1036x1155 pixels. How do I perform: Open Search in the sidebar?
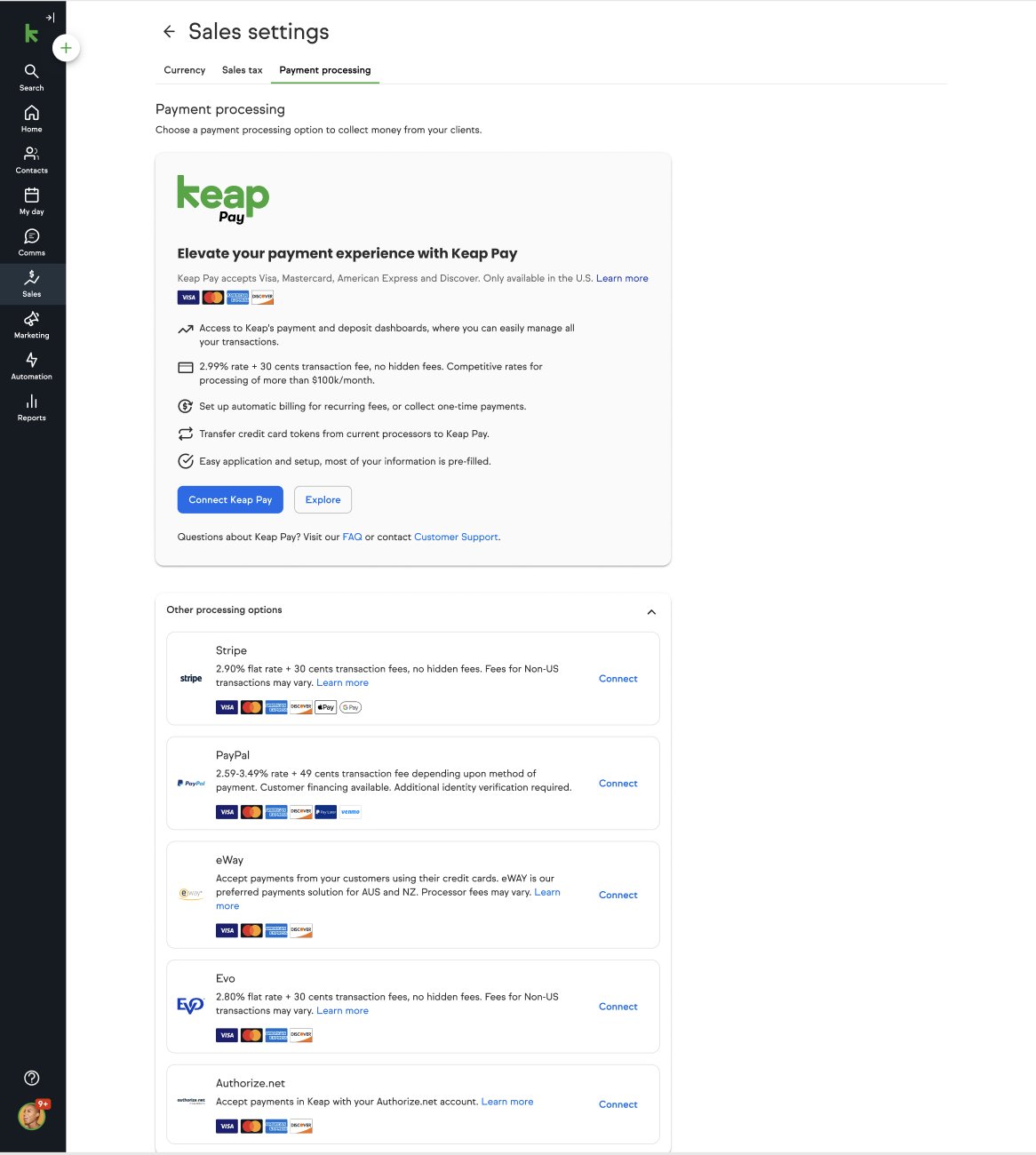click(32, 71)
